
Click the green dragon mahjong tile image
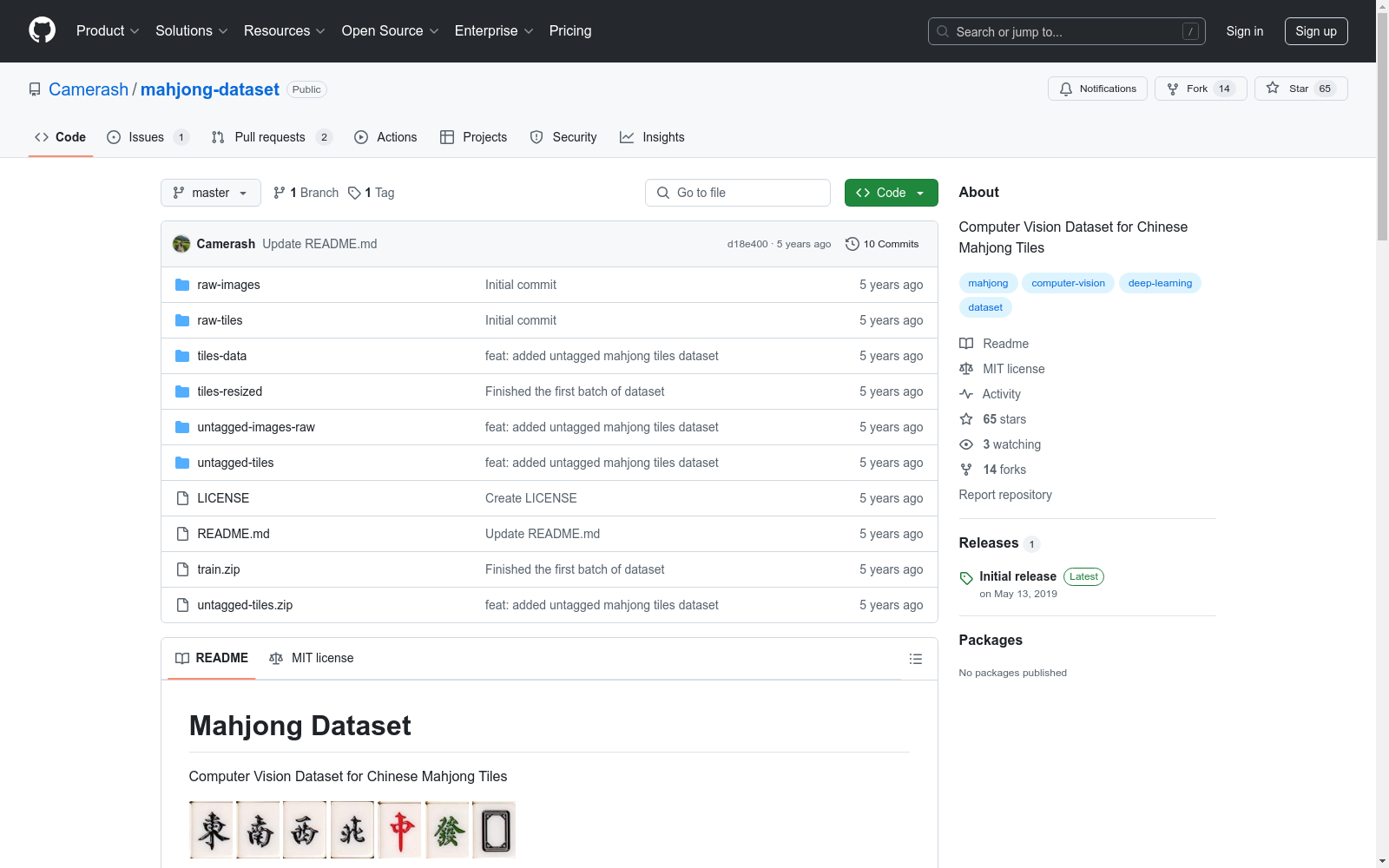tap(447, 830)
